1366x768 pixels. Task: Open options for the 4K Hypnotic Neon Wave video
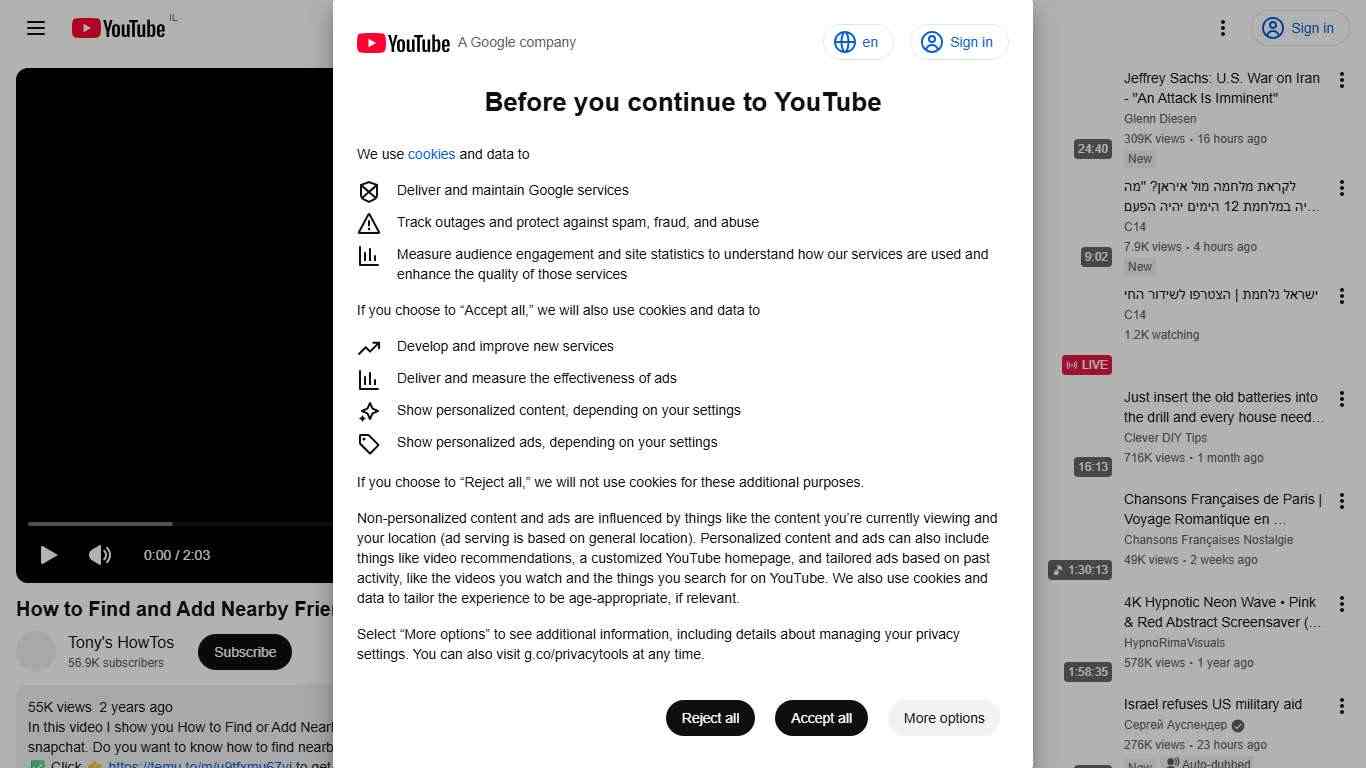[x=1342, y=604]
